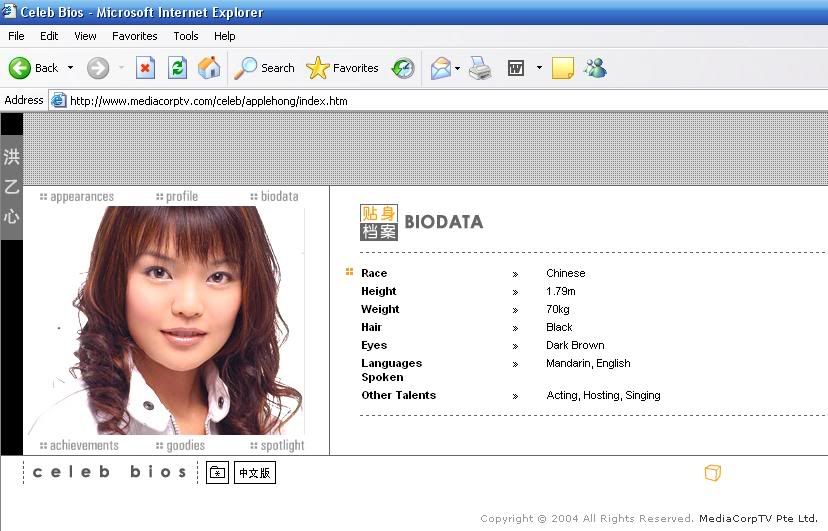The width and height of the screenshot is (828, 531).
Task: Click the talents value Acting, Hosting, Singing
Action: (x=603, y=395)
